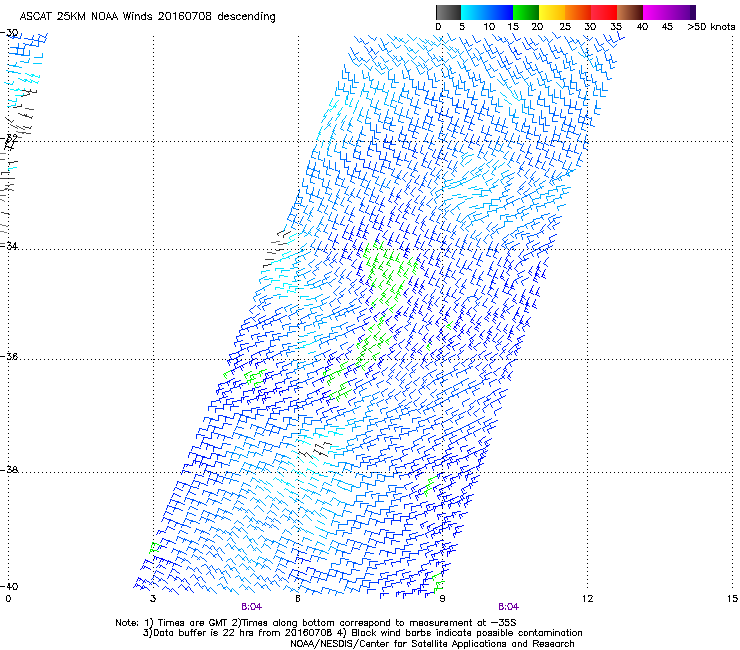Click the green 15-20 knots color segment
Image resolution: width=740 pixels, height=650 pixels.
click(x=526, y=12)
